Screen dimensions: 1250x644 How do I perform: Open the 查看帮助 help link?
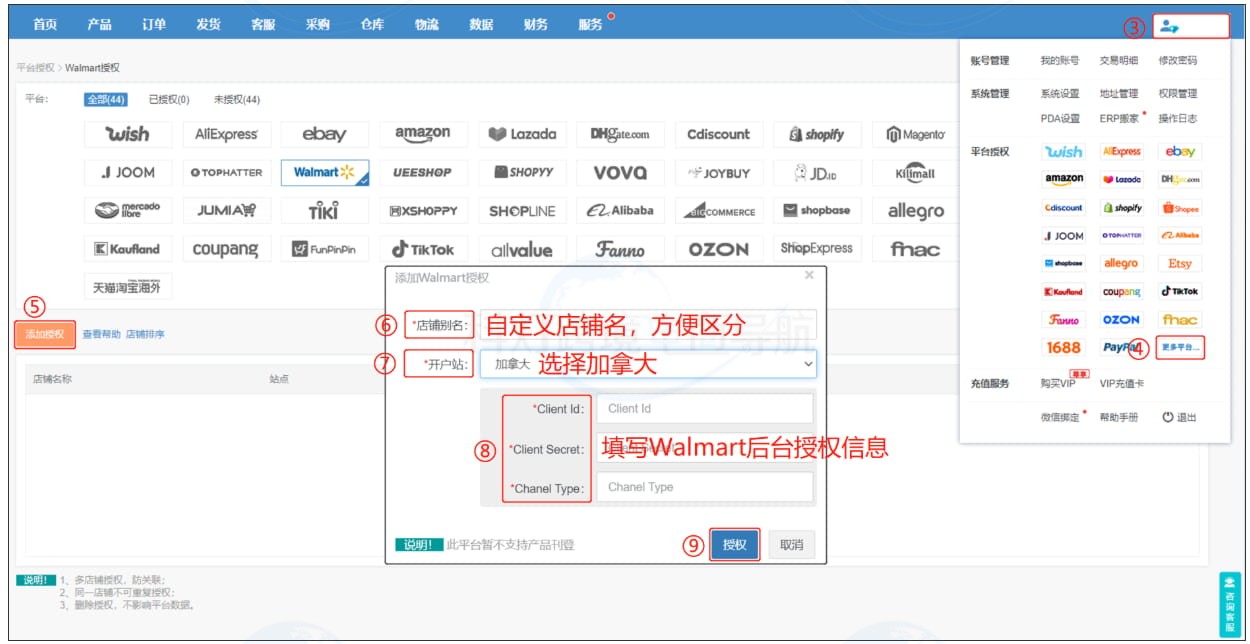pos(100,334)
